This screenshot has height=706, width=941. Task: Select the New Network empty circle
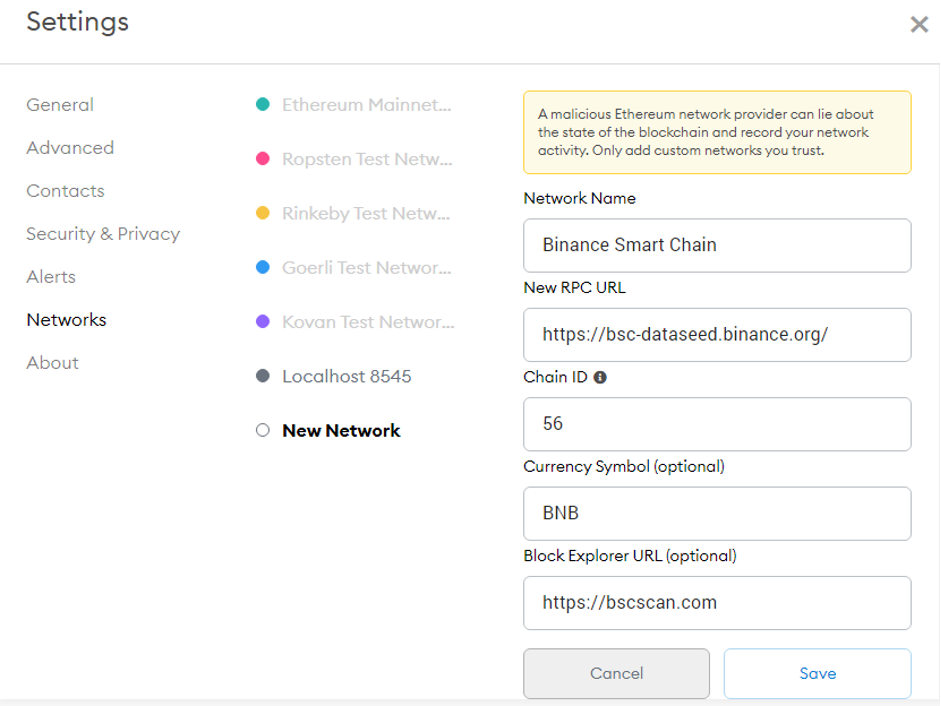pyautogui.click(x=263, y=430)
